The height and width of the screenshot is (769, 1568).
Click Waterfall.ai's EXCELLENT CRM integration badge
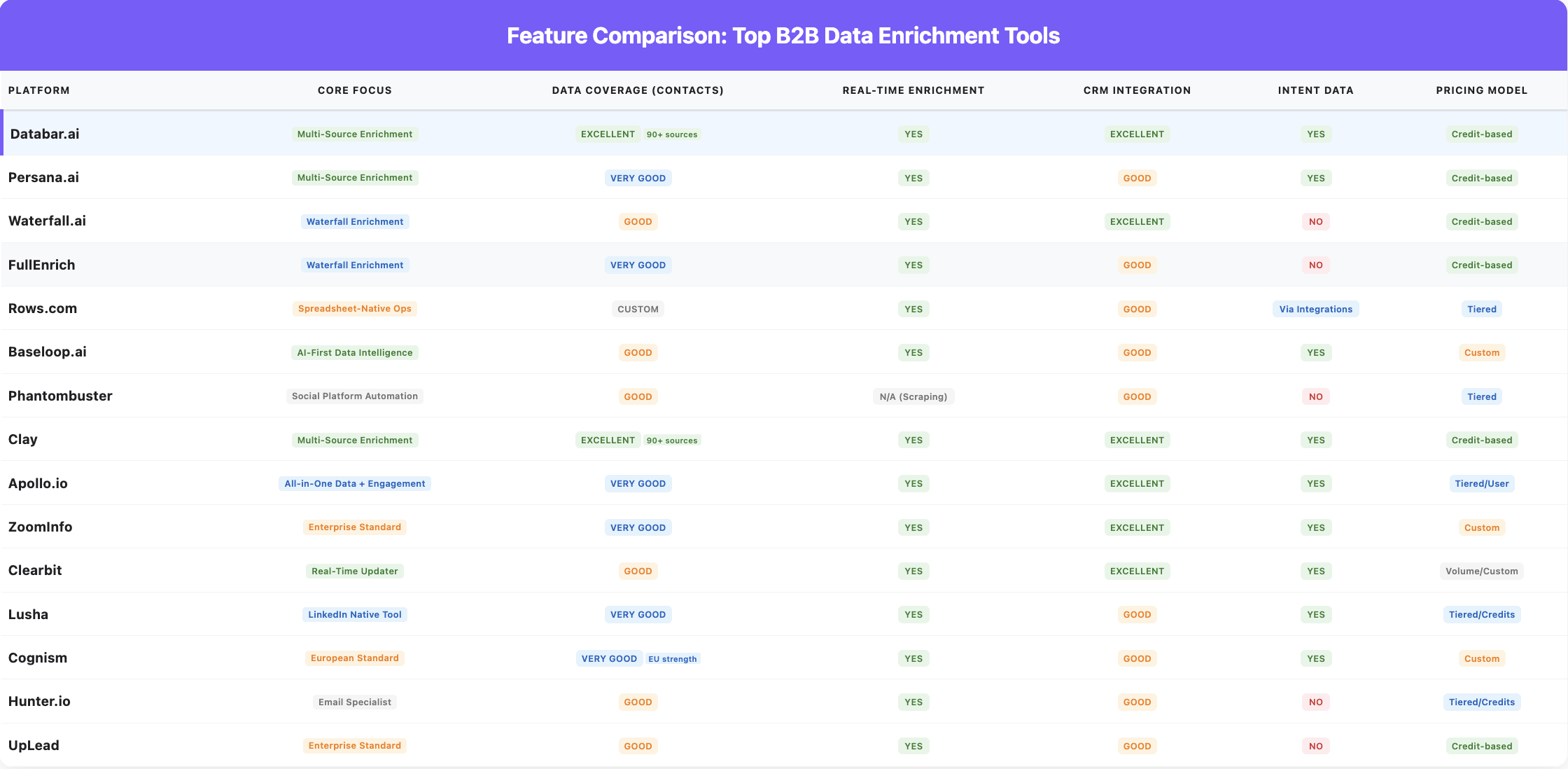point(1137,221)
